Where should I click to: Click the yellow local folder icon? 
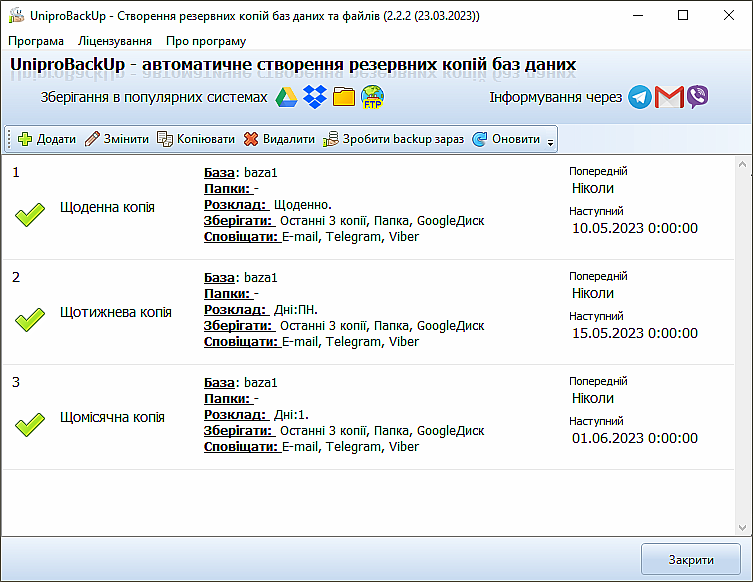(344, 97)
